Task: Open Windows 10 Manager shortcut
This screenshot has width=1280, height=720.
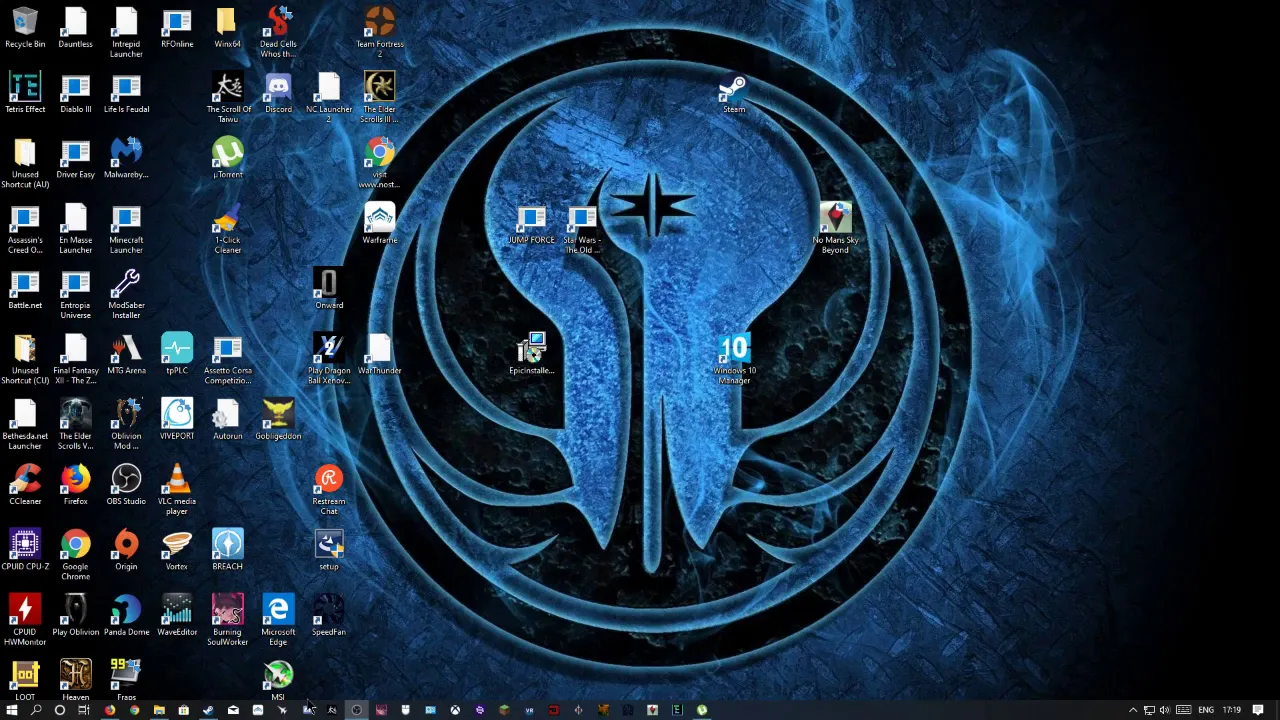Action: coord(734,358)
